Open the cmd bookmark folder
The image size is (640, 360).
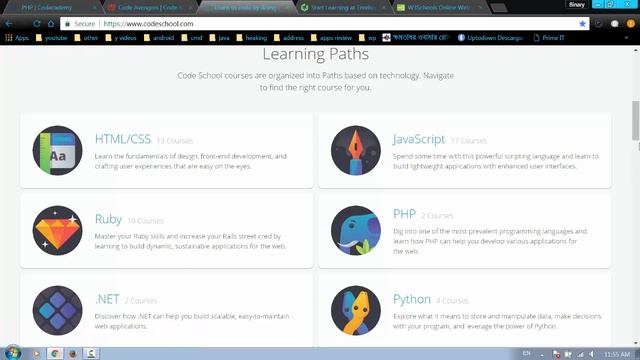click(192, 38)
